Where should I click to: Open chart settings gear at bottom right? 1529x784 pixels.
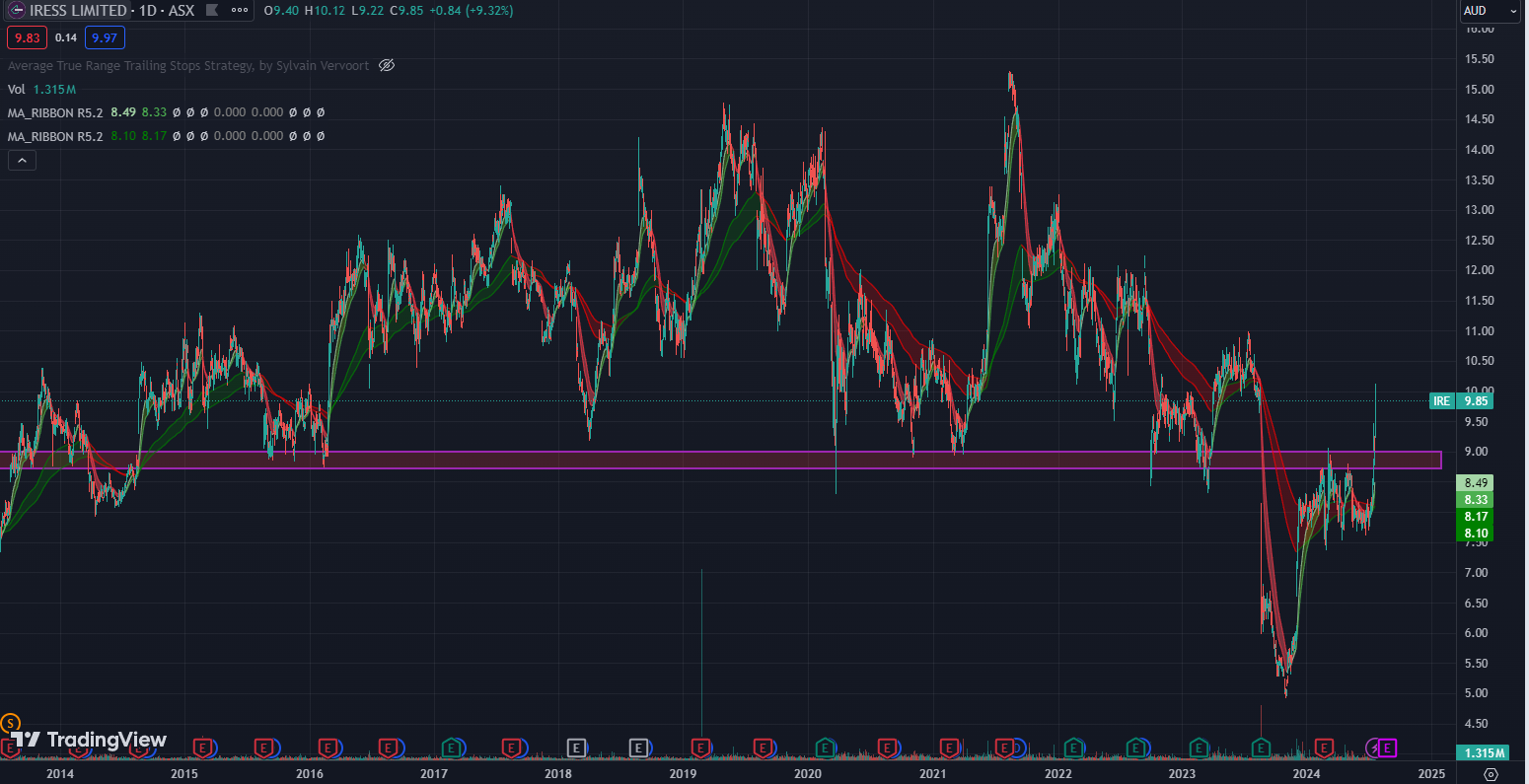tap(1491, 774)
